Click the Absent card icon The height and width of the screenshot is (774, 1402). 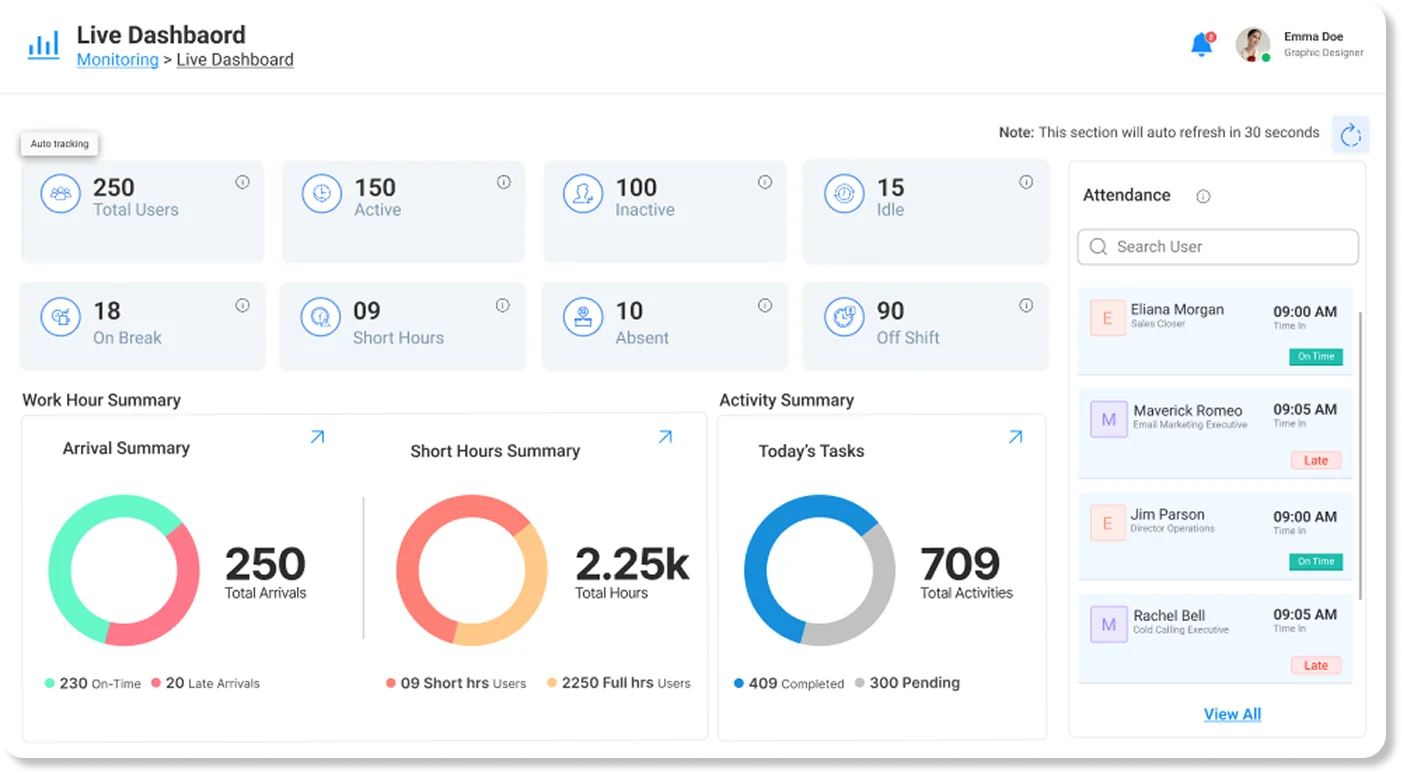tap(582, 317)
